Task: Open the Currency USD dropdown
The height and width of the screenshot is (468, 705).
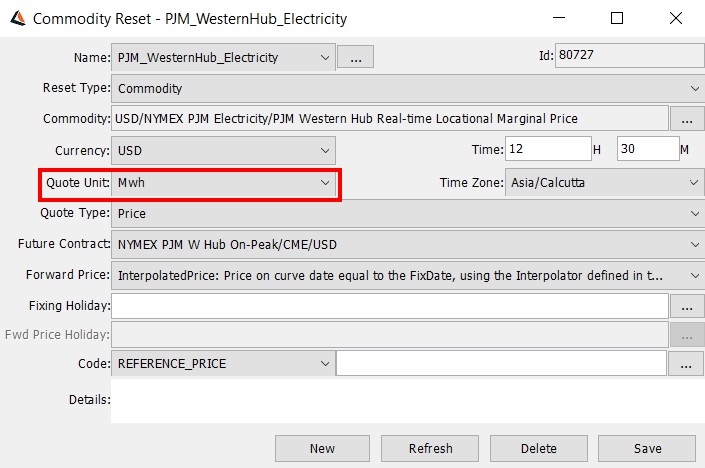Action: pyautogui.click(x=223, y=151)
